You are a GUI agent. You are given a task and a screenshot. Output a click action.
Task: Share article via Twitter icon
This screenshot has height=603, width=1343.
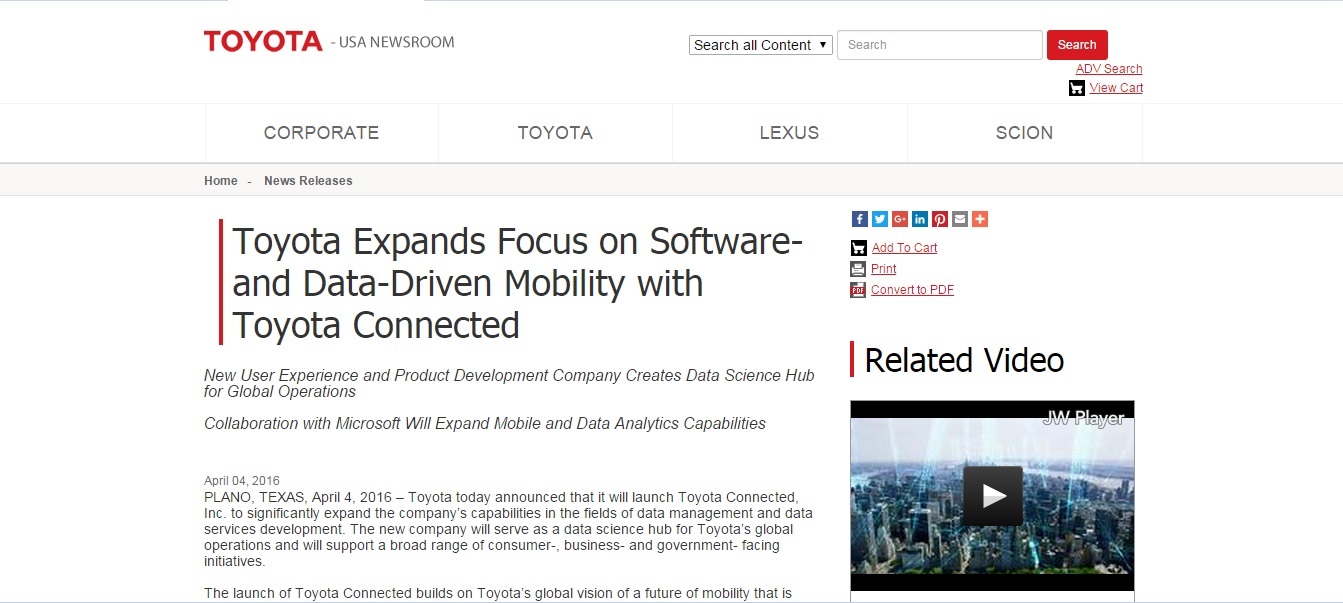click(x=879, y=219)
